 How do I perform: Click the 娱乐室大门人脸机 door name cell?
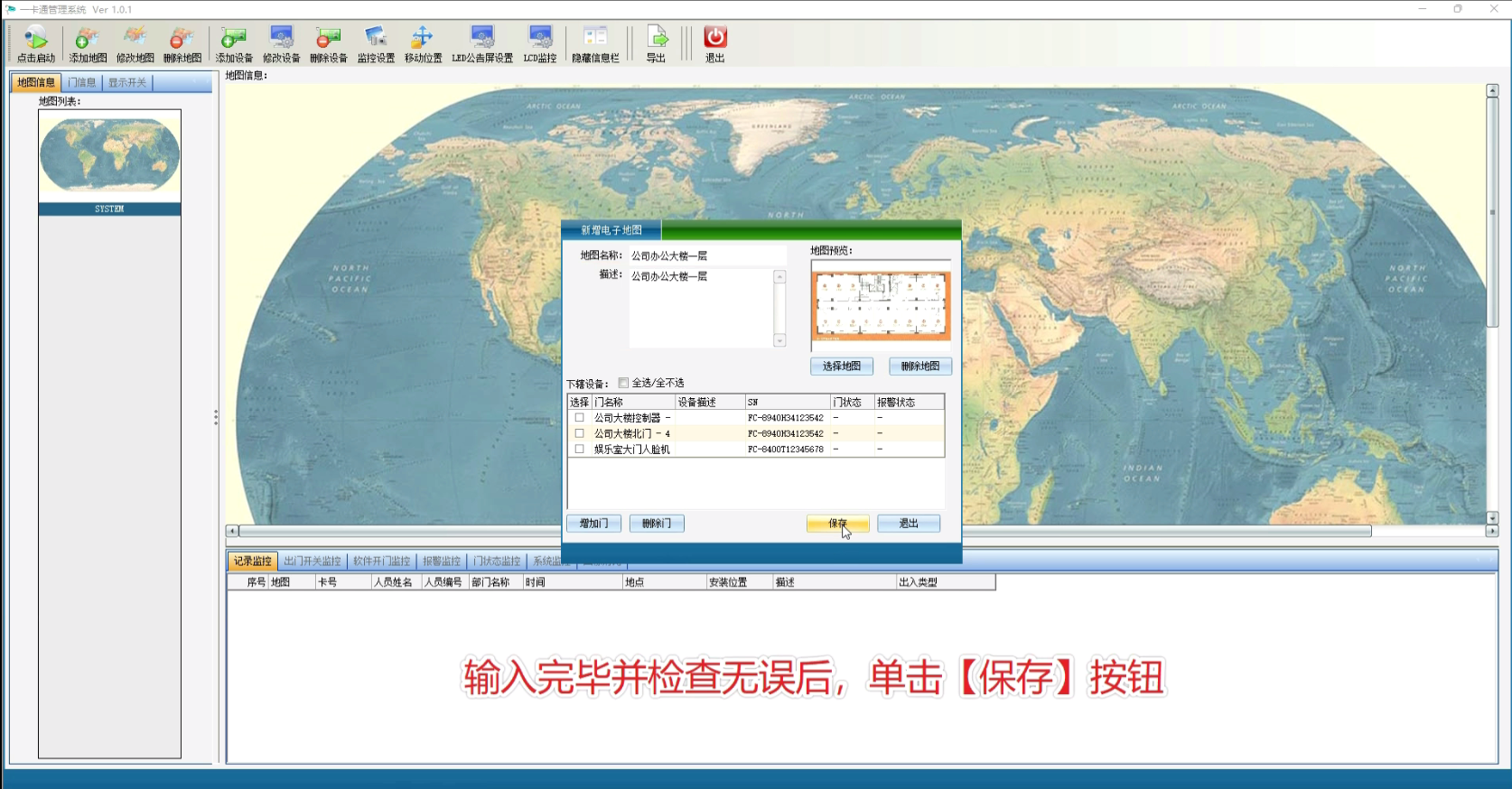coord(632,449)
